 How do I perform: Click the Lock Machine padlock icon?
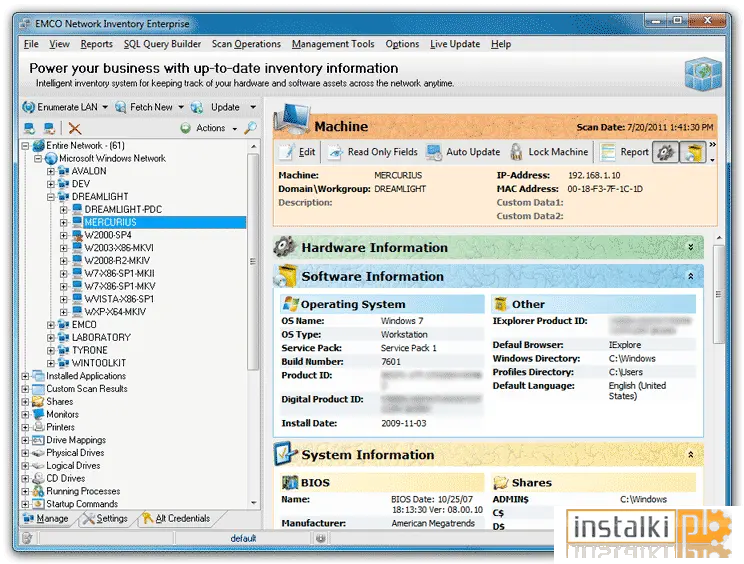516,152
